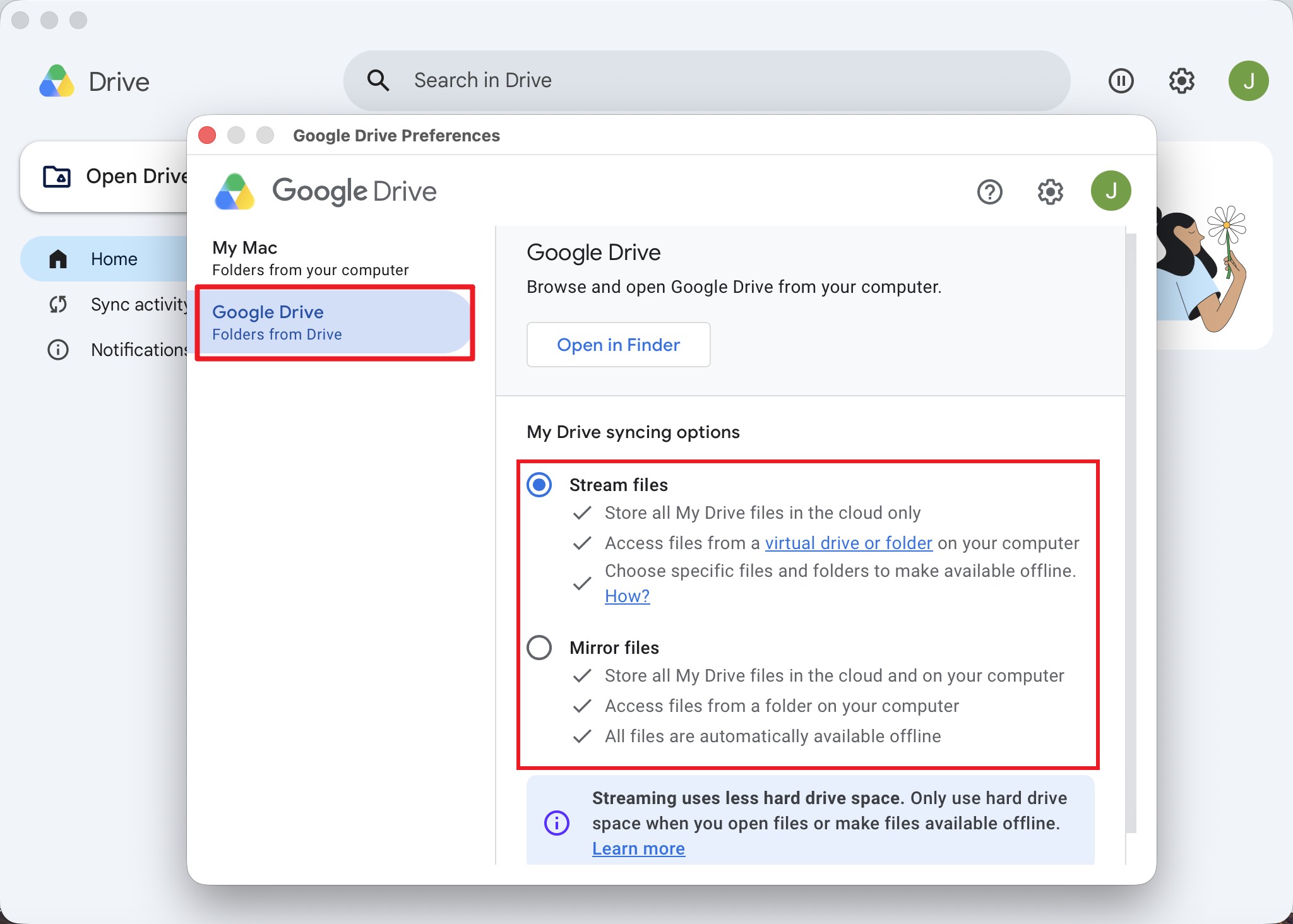Select the Stream files radio button

[539, 485]
